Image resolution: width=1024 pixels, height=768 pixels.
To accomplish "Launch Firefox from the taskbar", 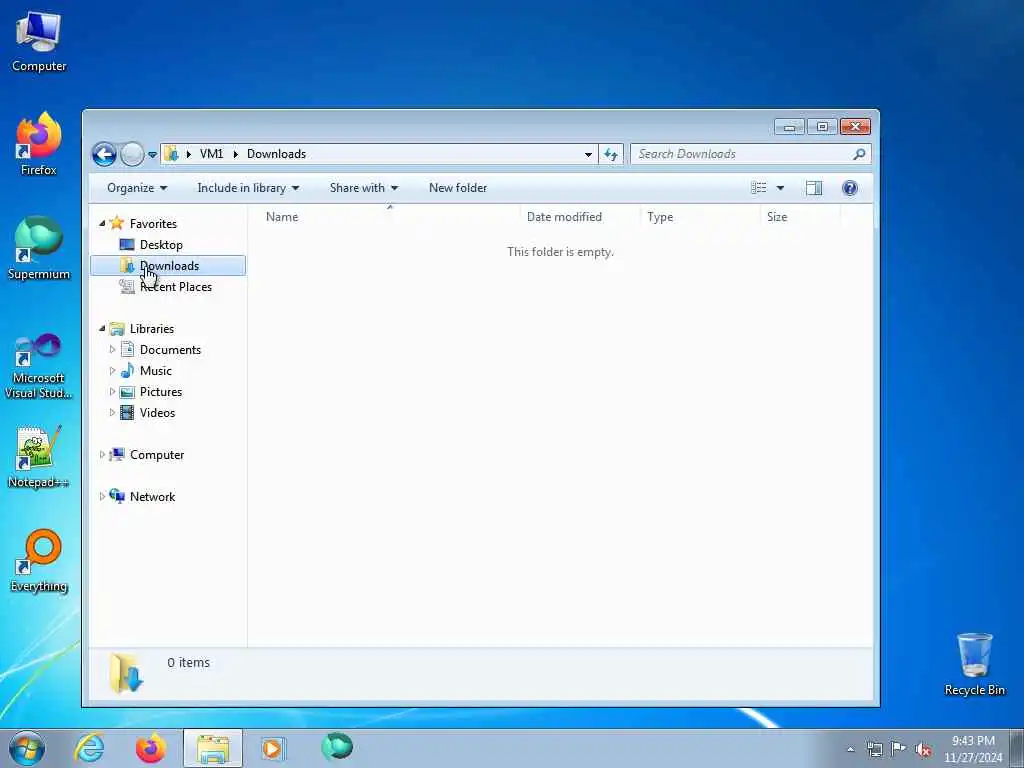I will point(151,748).
